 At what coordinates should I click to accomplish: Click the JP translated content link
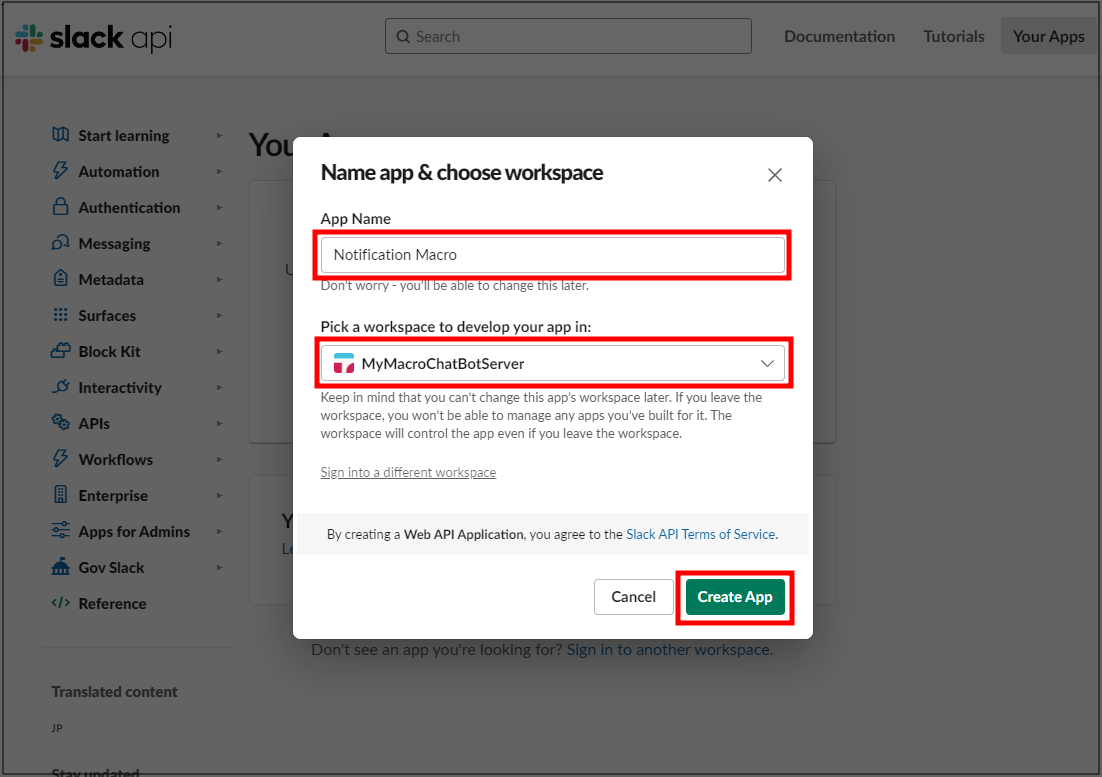pos(57,728)
